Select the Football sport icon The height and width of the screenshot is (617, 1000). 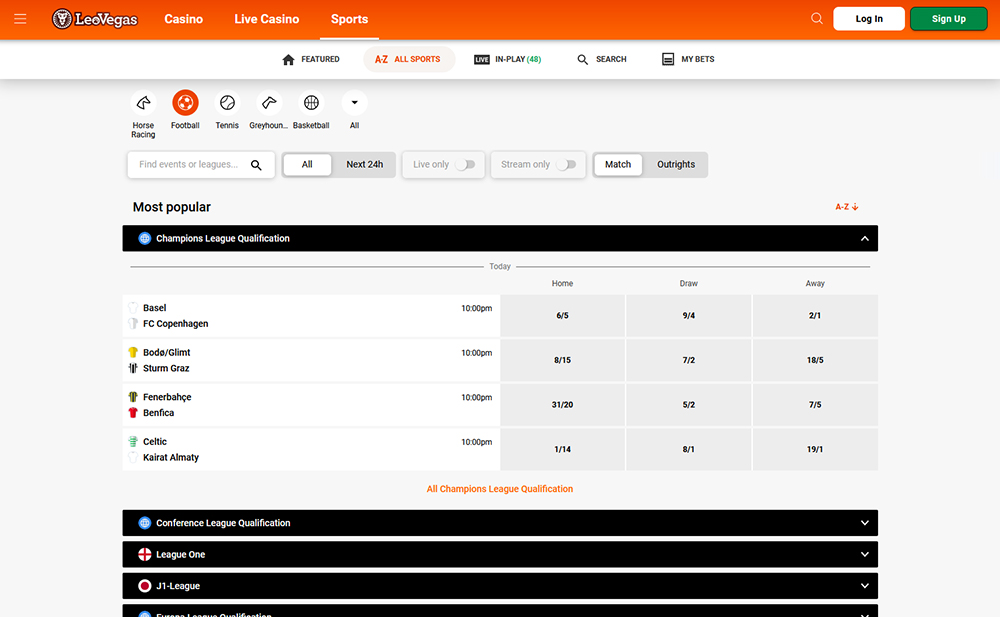point(185,103)
